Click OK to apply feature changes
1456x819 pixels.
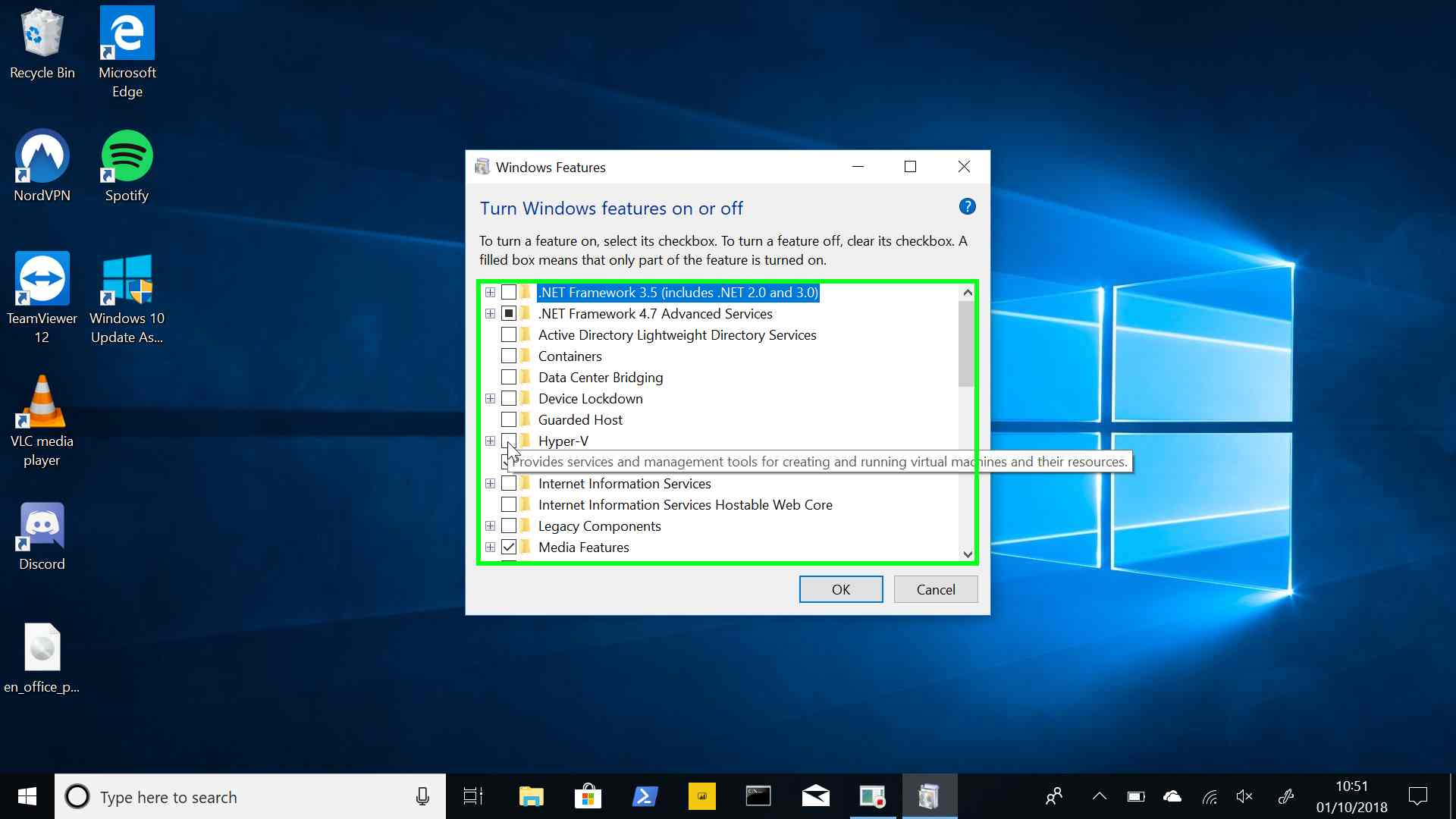tap(840, 589)
